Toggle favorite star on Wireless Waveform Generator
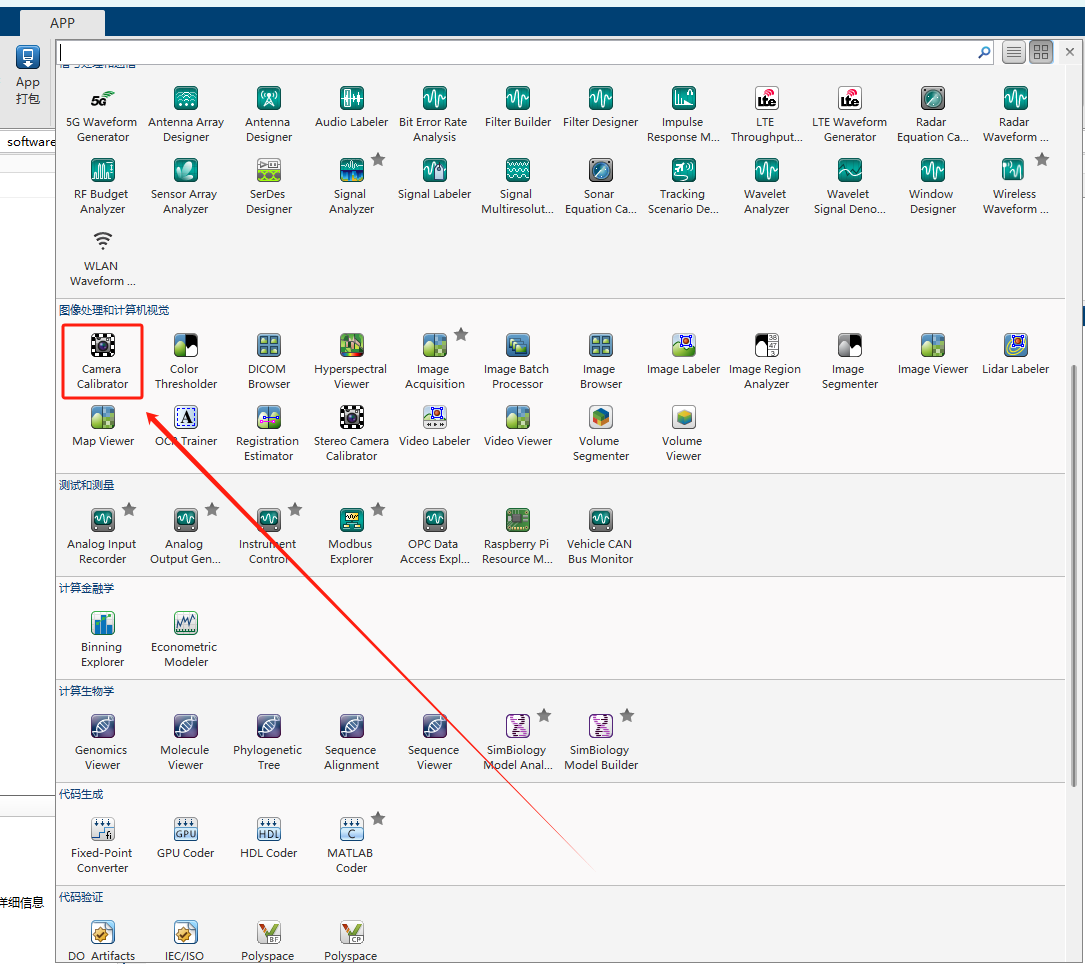Image resolution: width=1085 pixels, height=964 pixels. tap(1042, 160)
